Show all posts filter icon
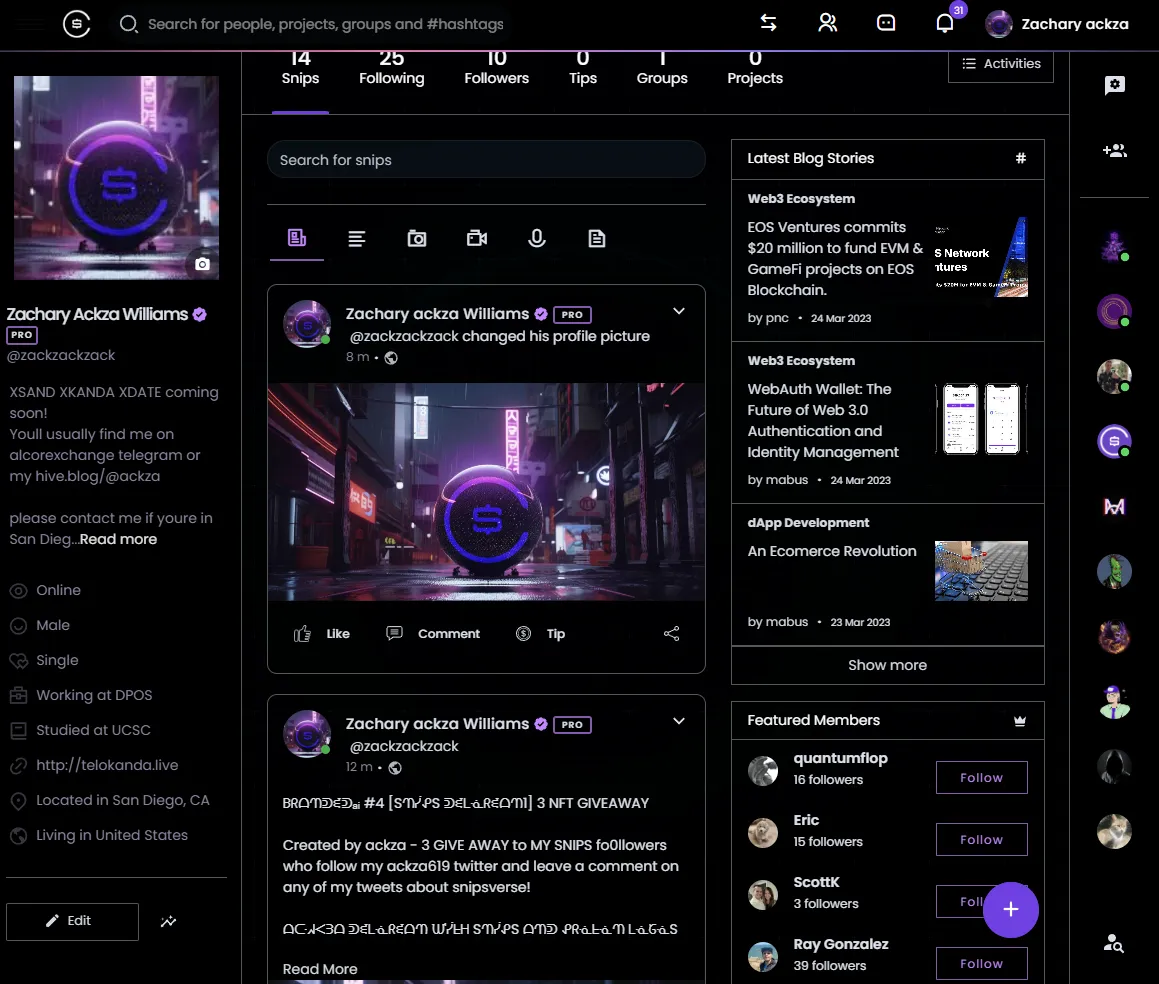This screenshot has width=1159, height=984. point(296,238)
